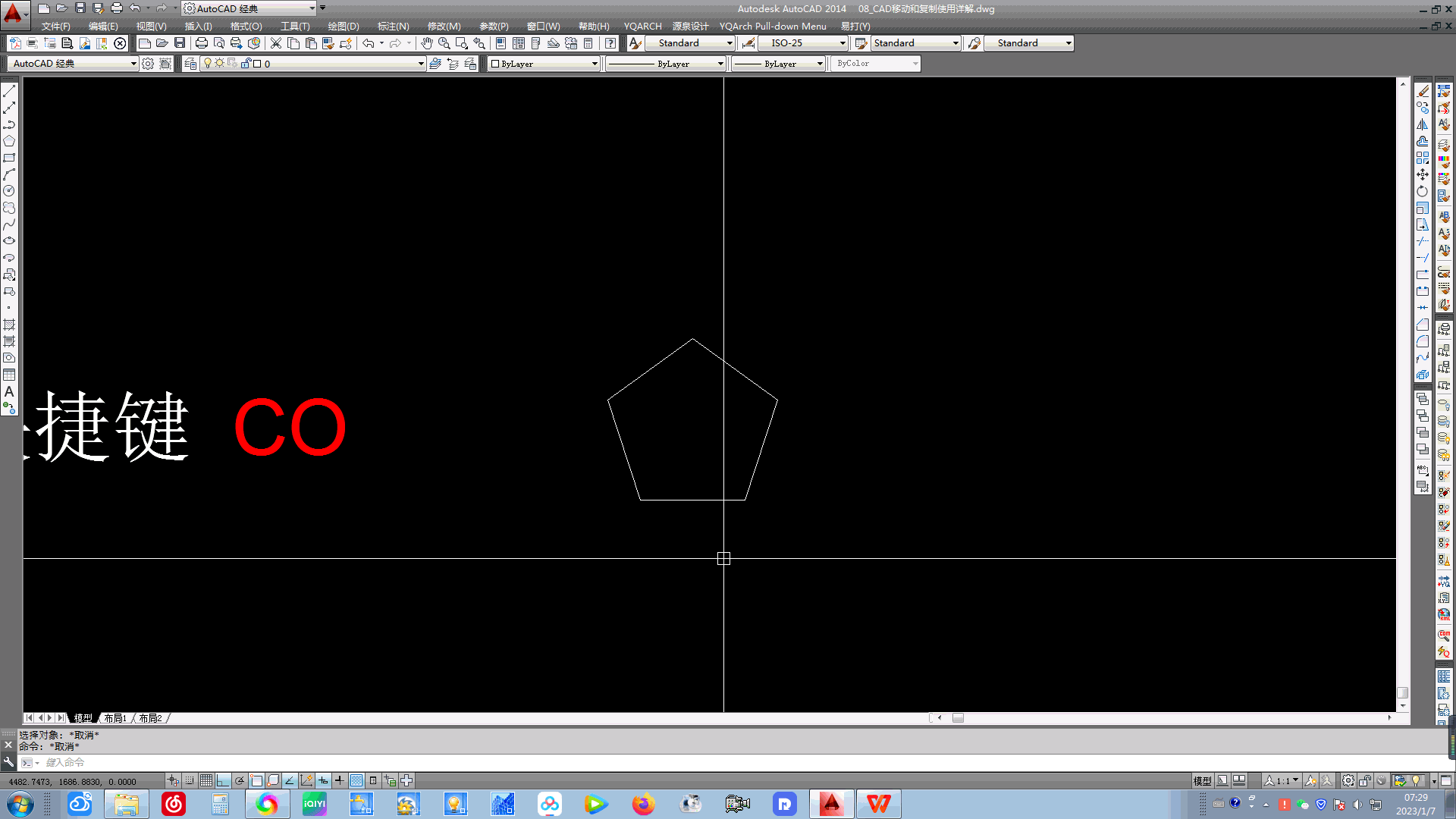Open the ByLayer lineweight dropdown
Image resolution: width=1456 pixels, height=819 pixels.
tap(778, 64)
